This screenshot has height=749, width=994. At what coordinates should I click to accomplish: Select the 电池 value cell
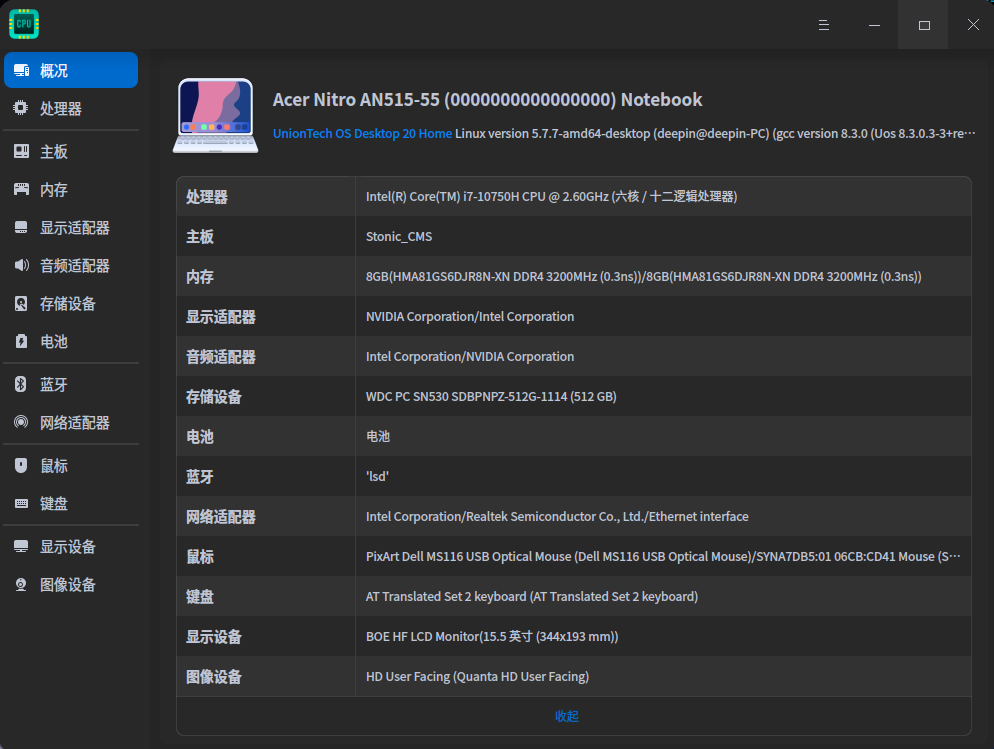point(378,436)
